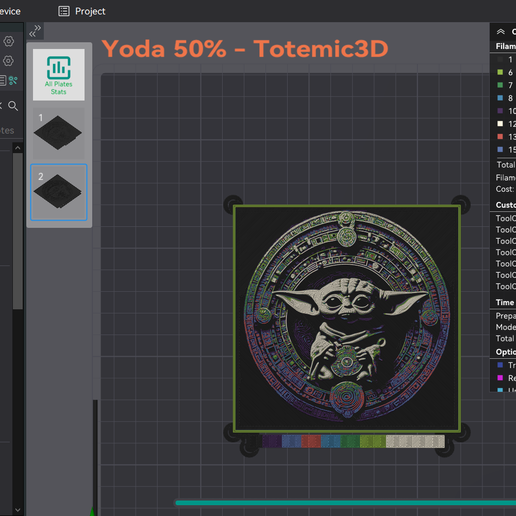Click the 'Cost:' label in legend
Screen dimensions: 516x516
point(505,189)
